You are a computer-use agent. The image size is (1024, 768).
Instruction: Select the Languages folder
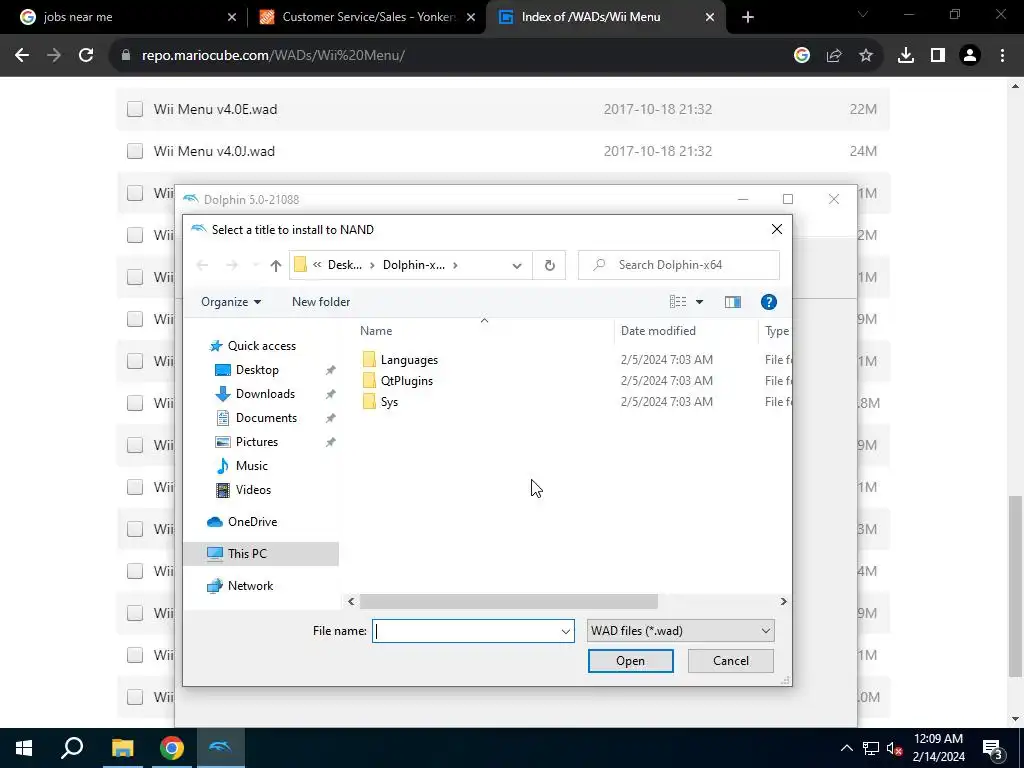(409, 360)
